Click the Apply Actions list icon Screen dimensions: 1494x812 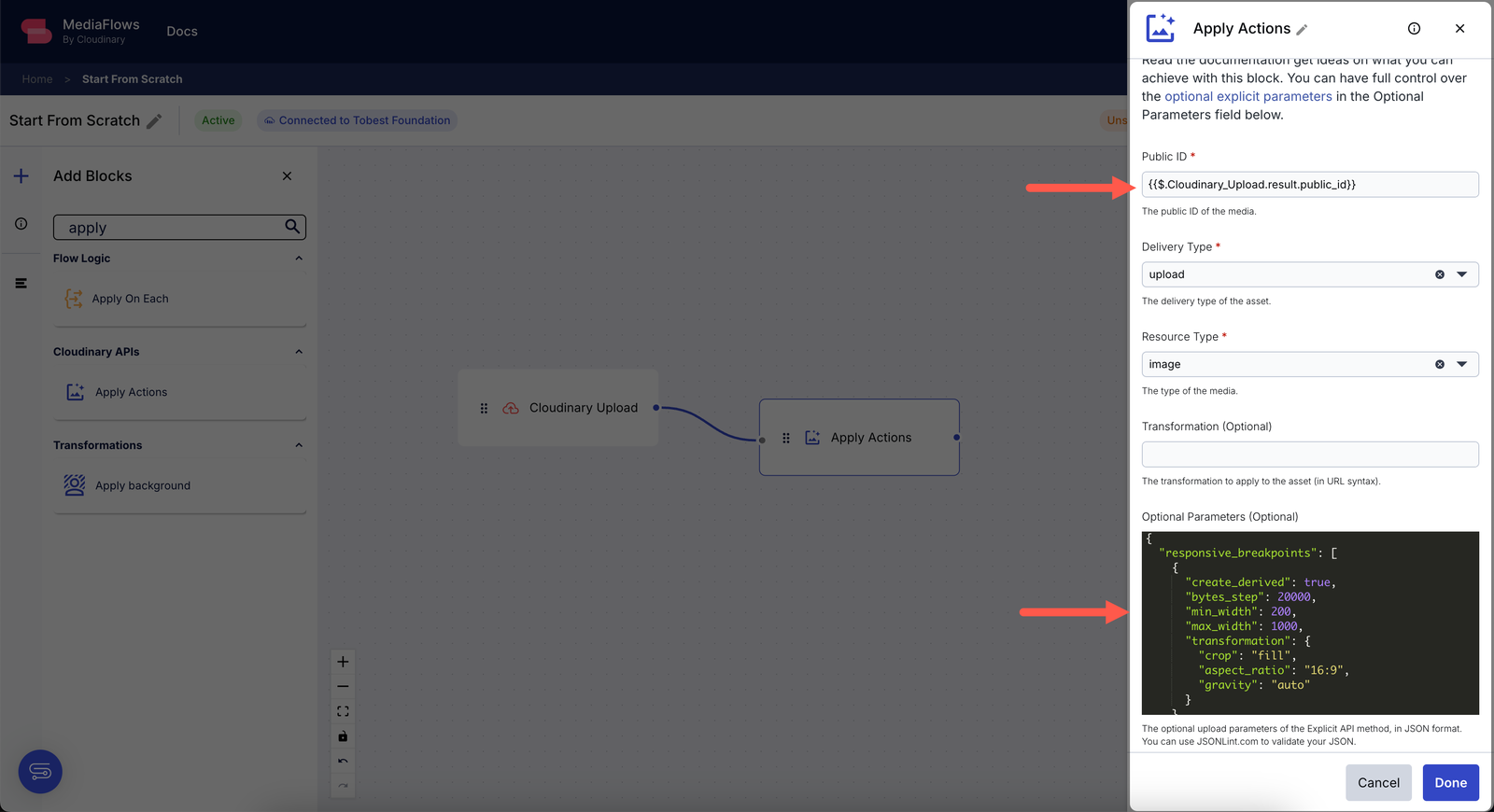click(76, 392)
